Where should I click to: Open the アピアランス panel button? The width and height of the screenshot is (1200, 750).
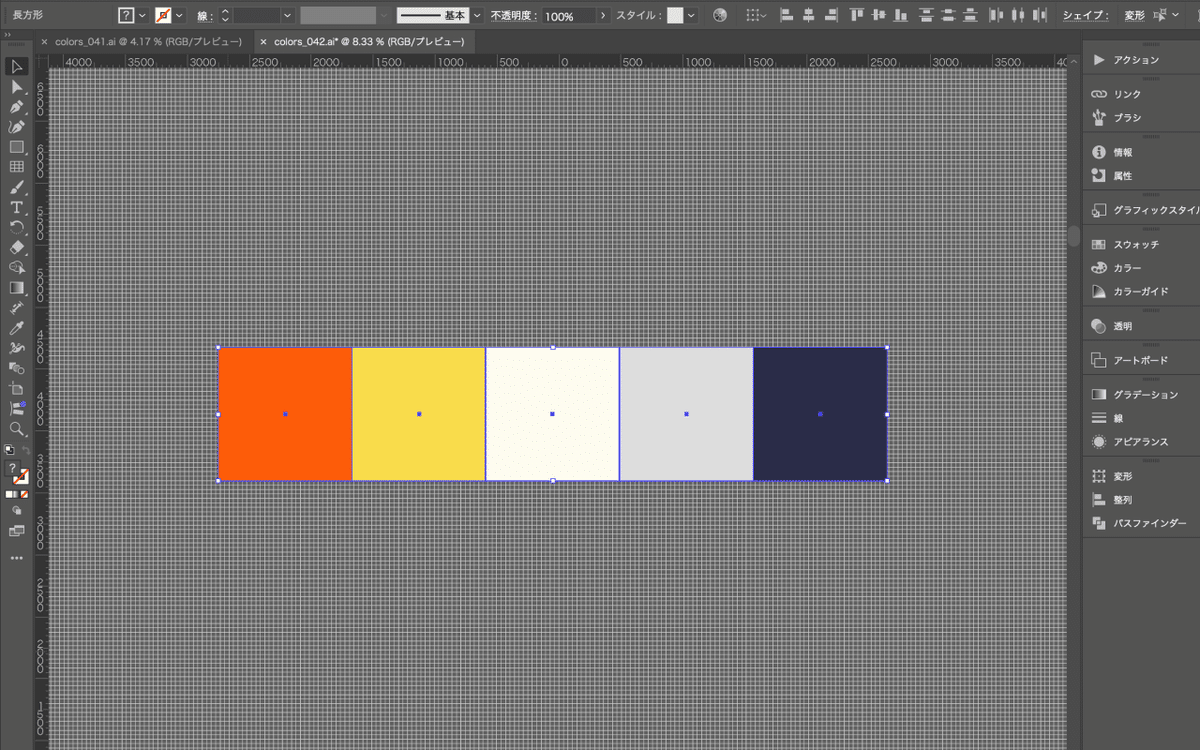point(1141,442)
